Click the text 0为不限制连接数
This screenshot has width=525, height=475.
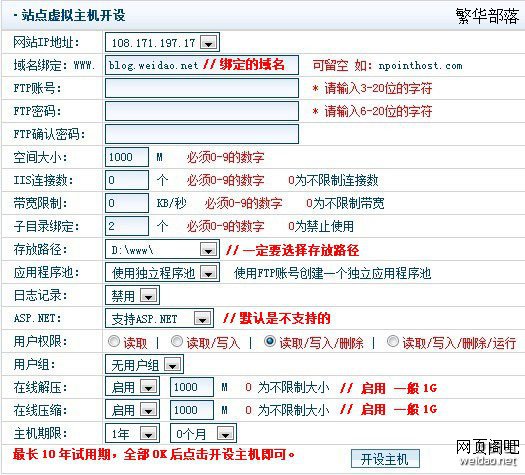tap(333, 180)
